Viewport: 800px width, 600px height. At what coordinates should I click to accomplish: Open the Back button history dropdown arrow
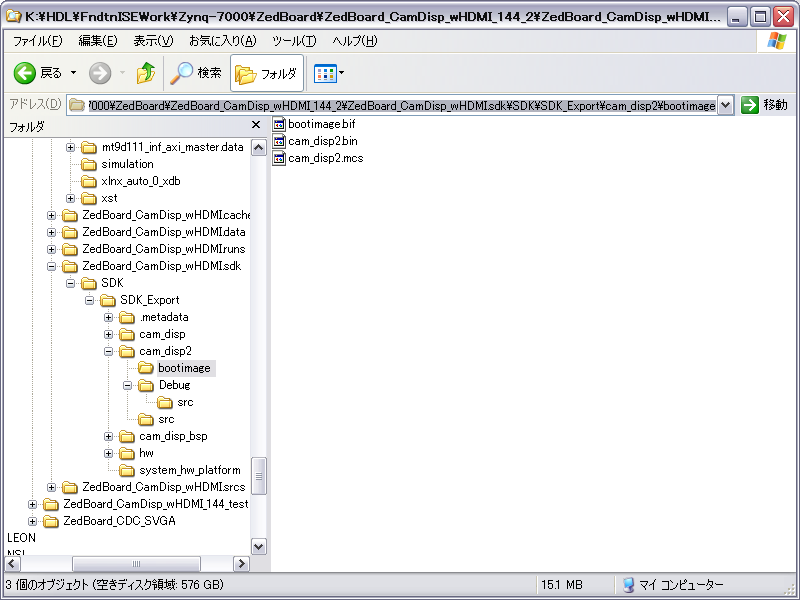[x=73, y=73]
